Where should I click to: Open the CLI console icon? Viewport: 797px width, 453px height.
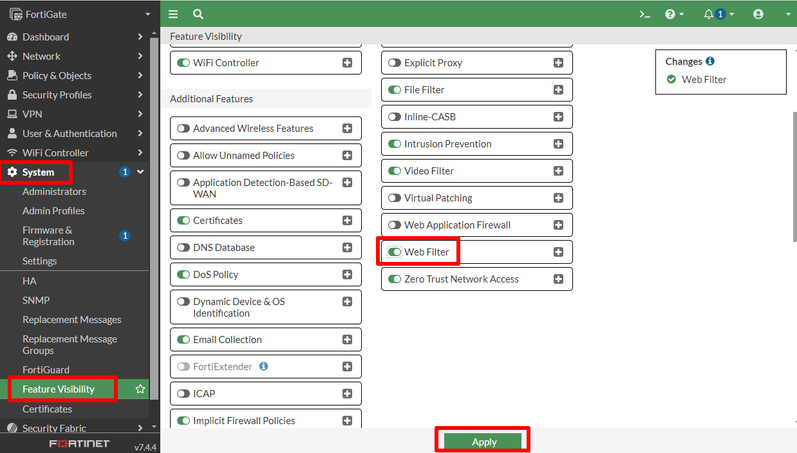click(645, 14)
